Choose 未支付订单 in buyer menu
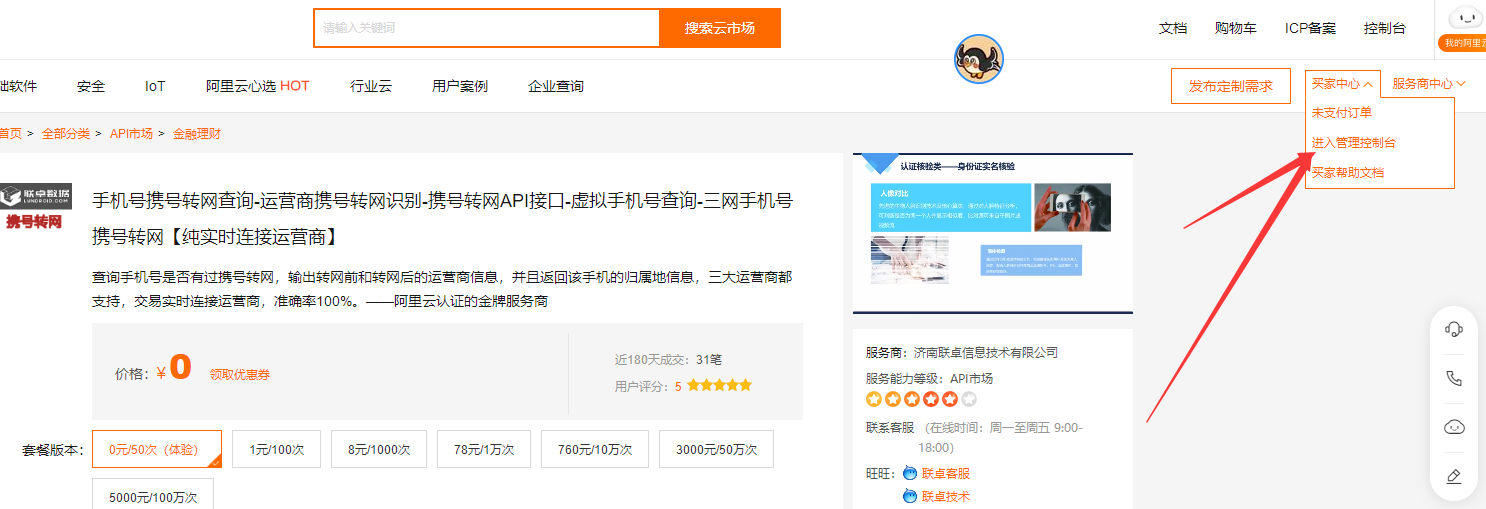Screen dimensions: 1486x509 (x=1342, y=112)
